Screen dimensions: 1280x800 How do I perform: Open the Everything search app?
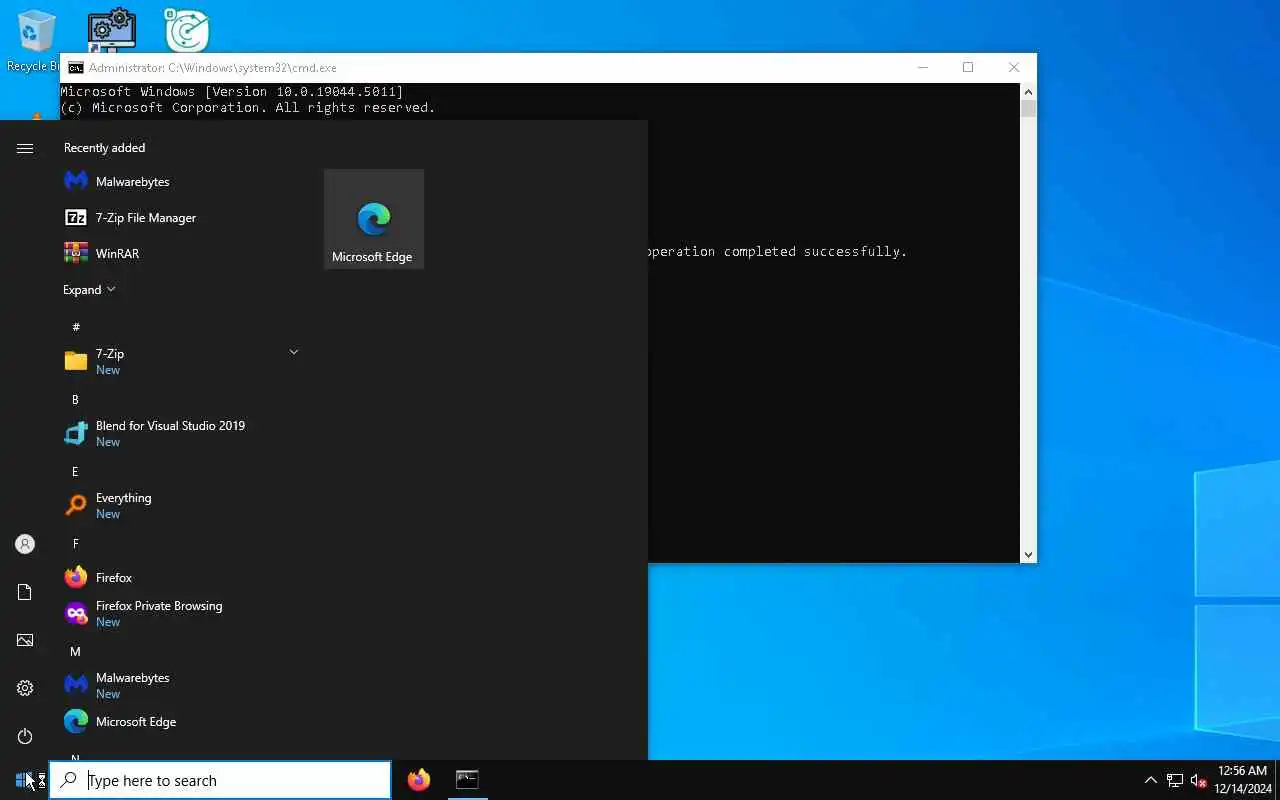180,505
